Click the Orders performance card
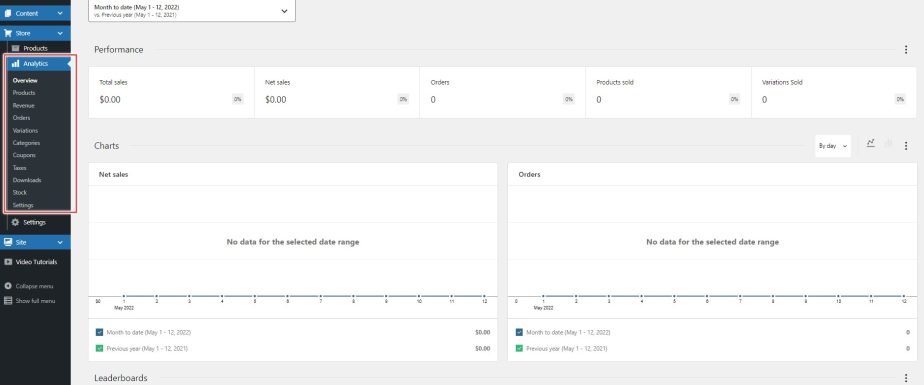The width and height of the screenshot is (924, 385). pyautogui.click(x=503, y=92)
